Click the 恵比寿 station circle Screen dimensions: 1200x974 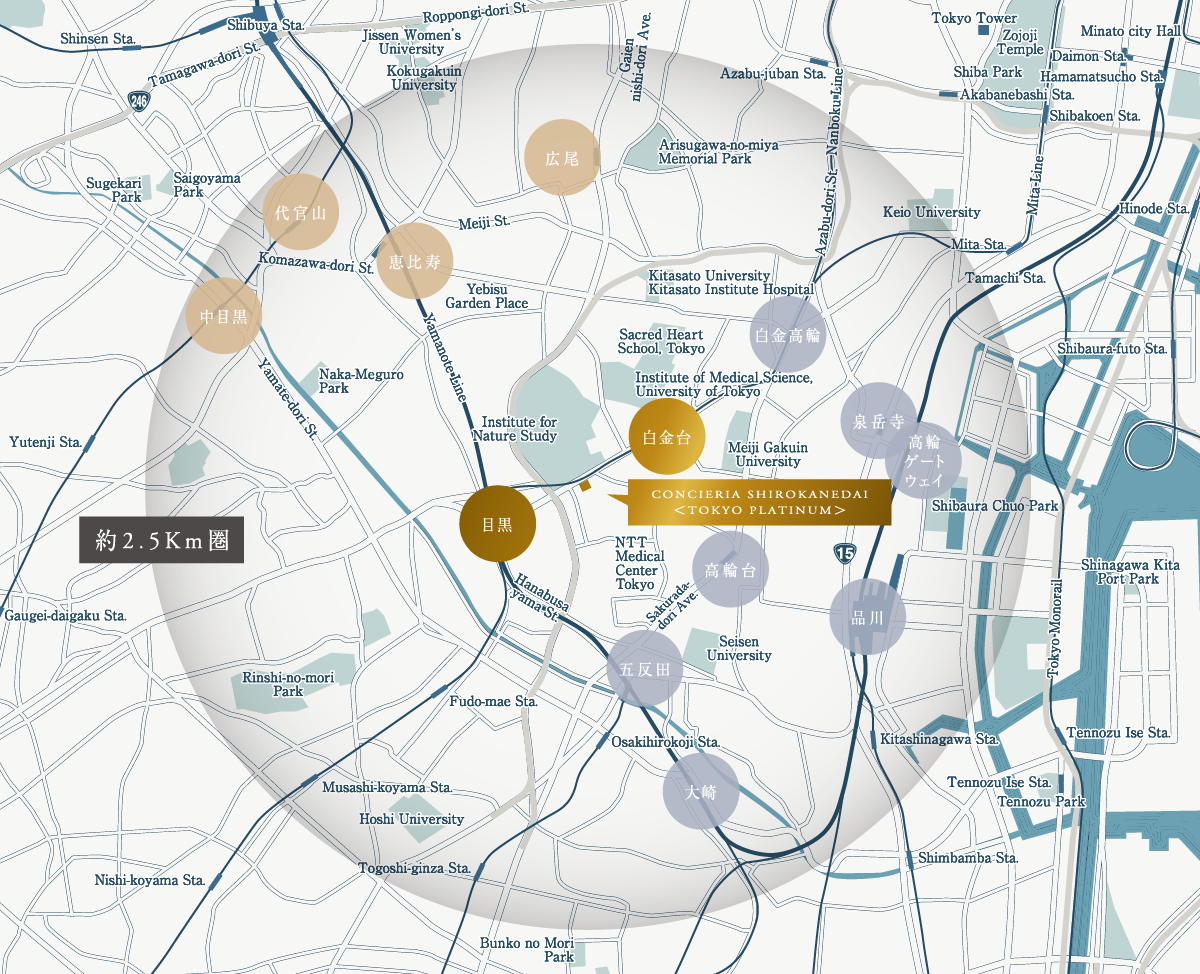point(415,263)
